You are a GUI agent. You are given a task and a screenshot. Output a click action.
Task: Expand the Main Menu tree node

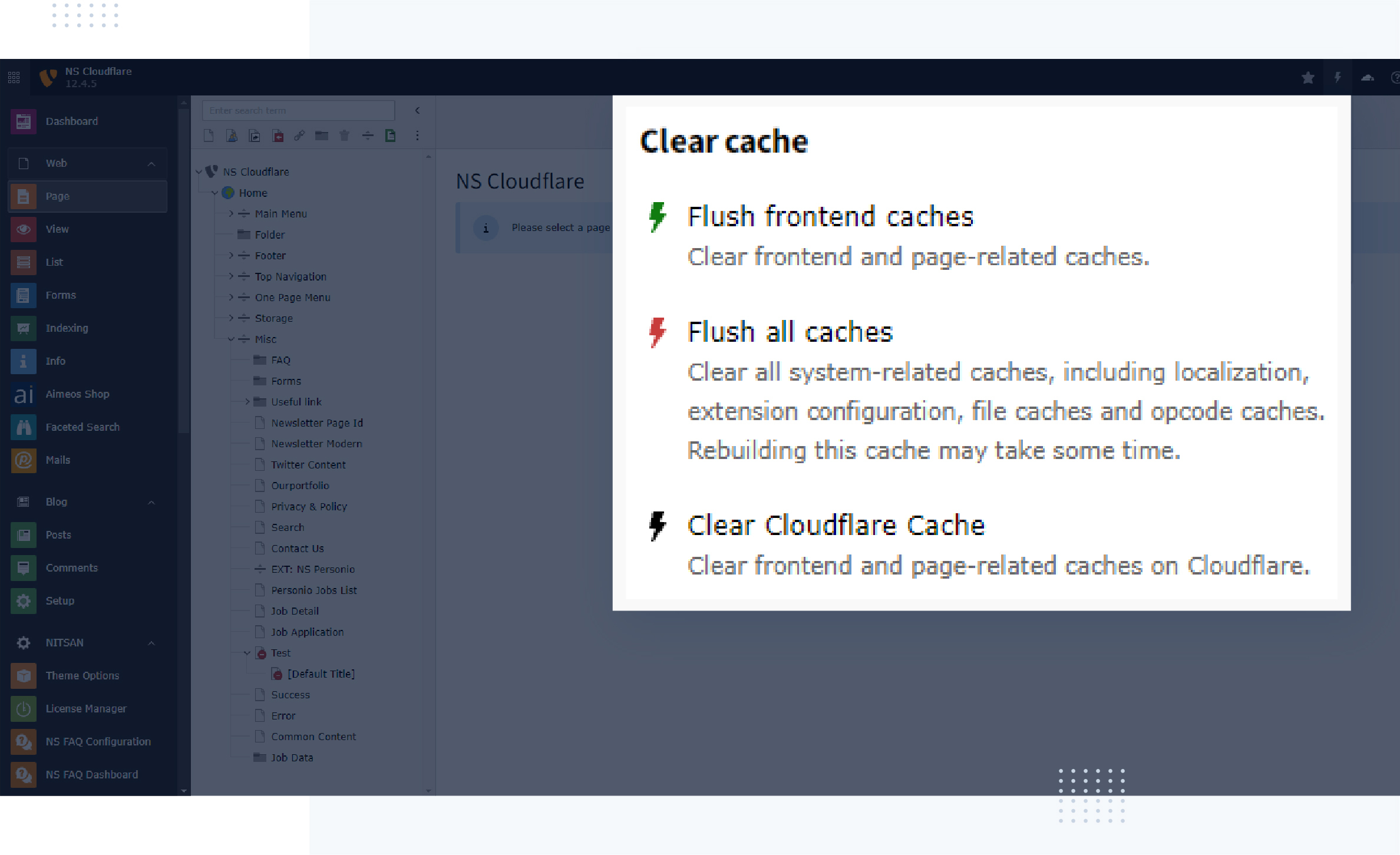point(231,214)
